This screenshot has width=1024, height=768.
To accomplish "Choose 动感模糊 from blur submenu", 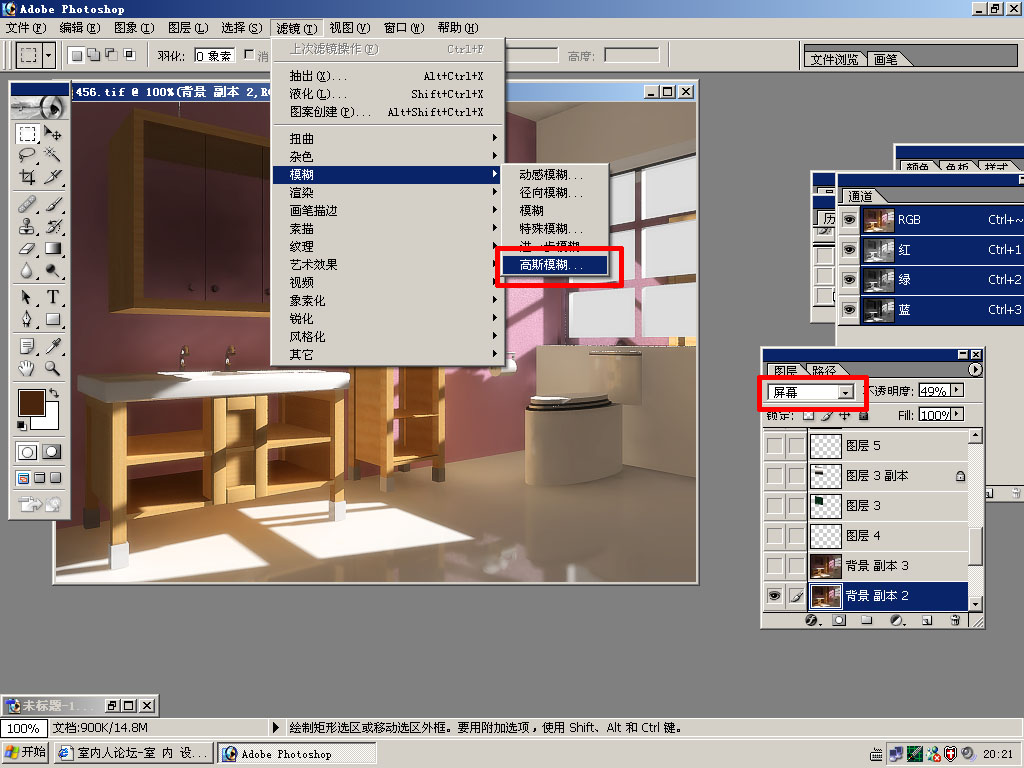I will [x=554, y=174].
